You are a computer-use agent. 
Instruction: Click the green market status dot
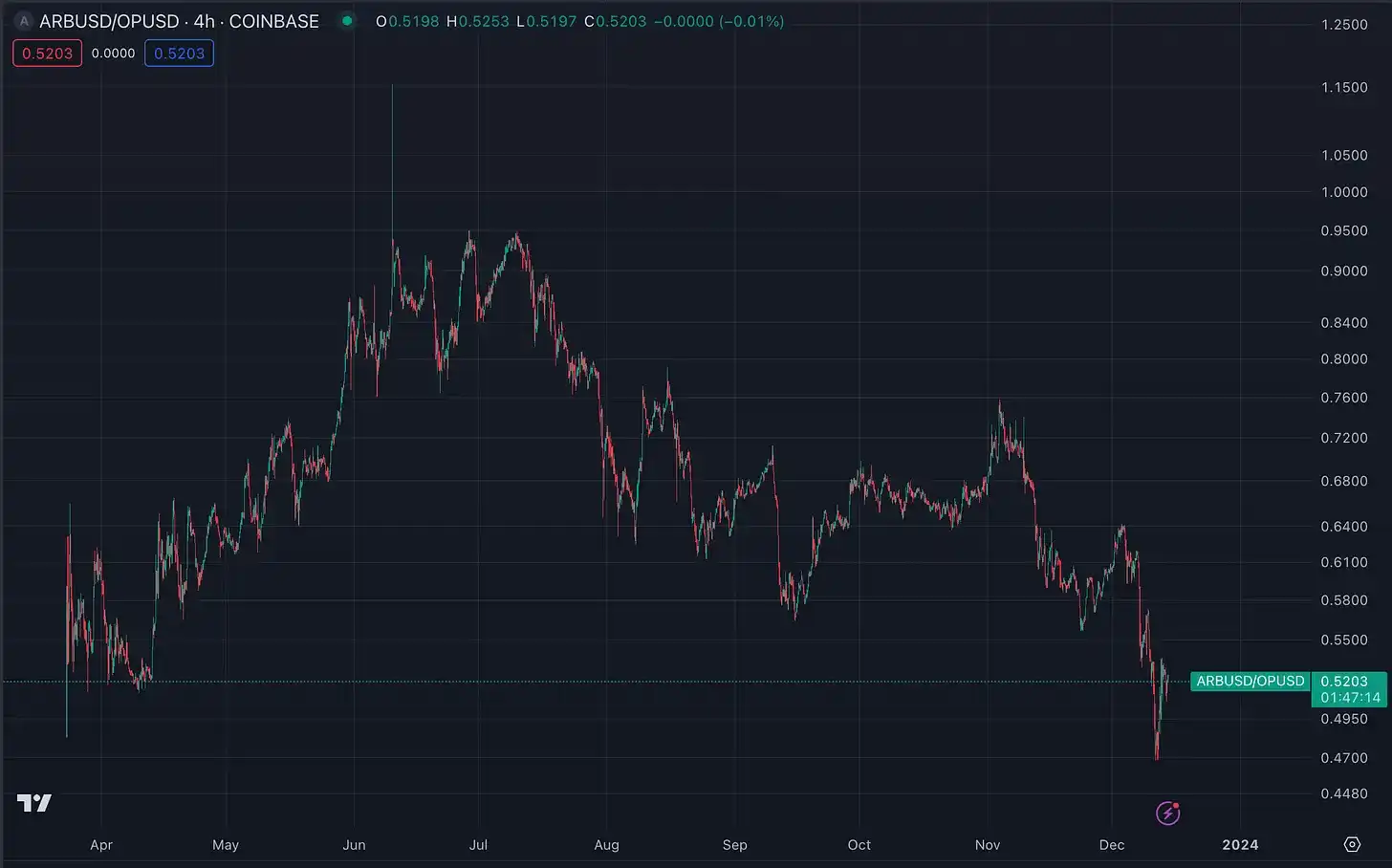347,21
